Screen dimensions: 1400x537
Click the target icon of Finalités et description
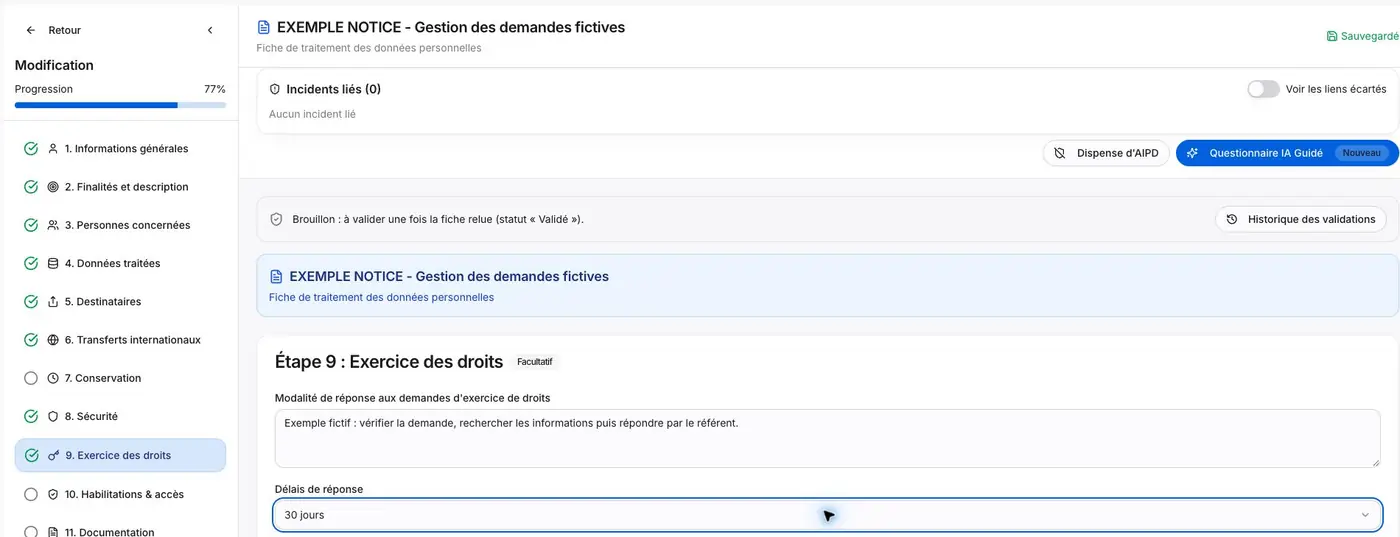[53, 187]
